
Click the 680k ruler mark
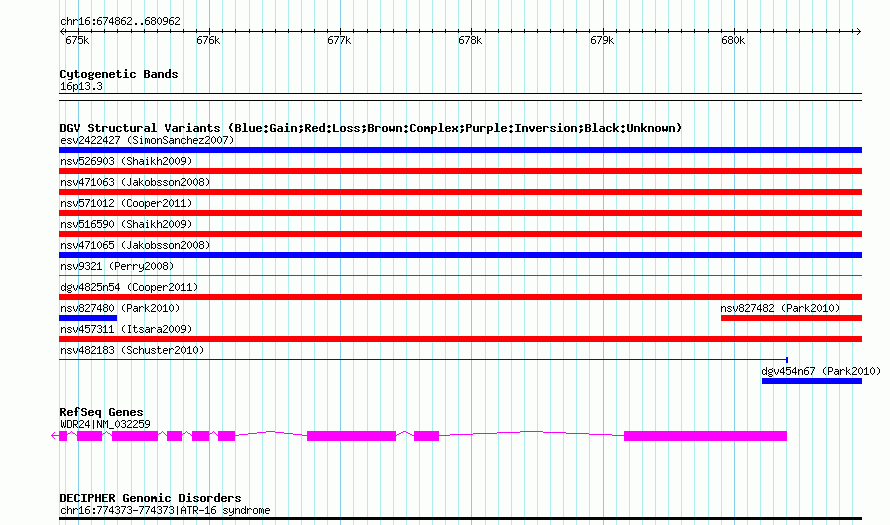[733, 40]
